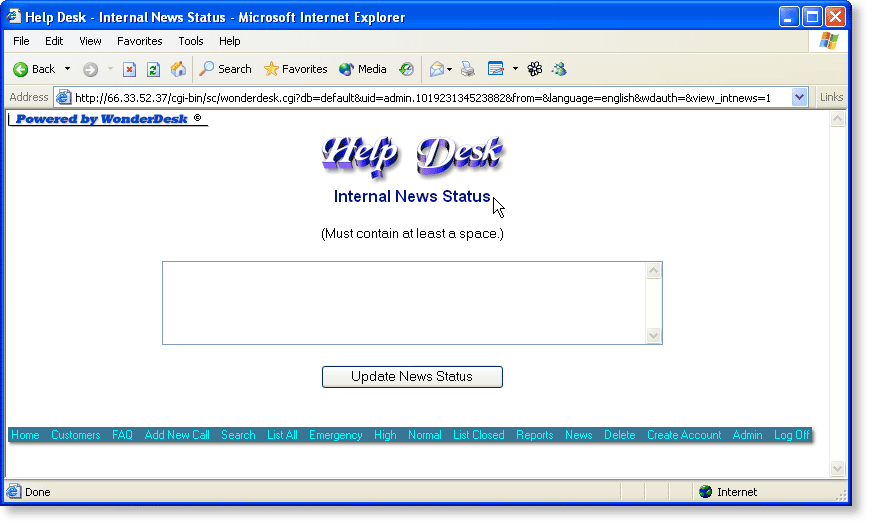872x526 pixels.
Task: Click the Forward arrow icon
Action: (x=90, y=70)
